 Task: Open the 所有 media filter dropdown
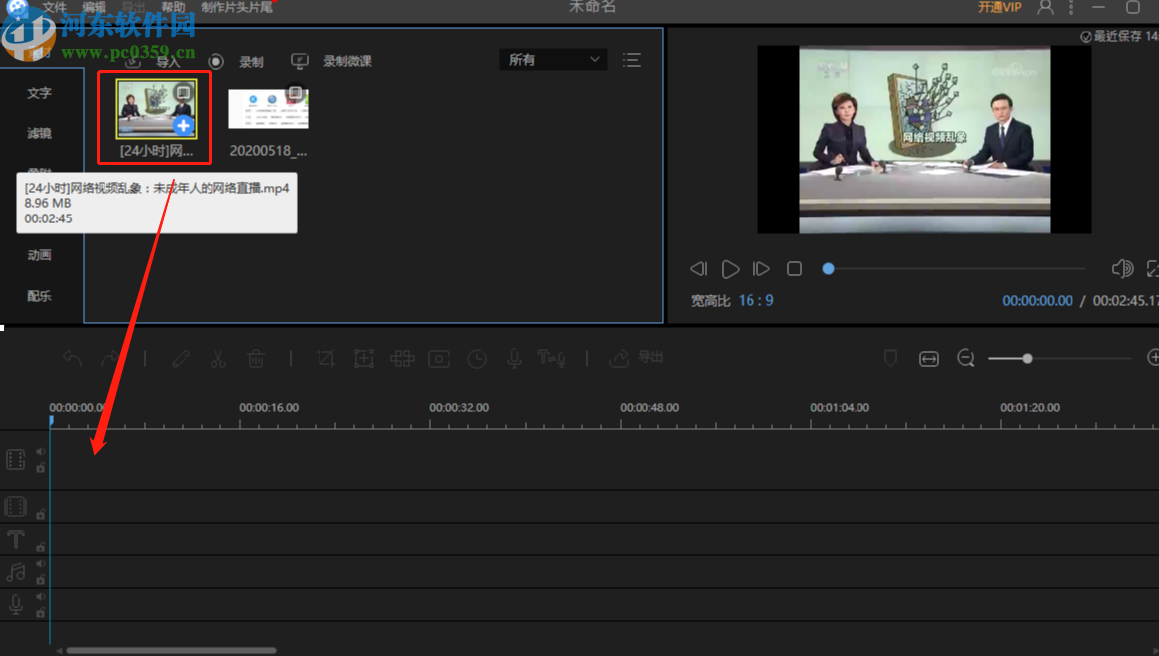[553, 60]
